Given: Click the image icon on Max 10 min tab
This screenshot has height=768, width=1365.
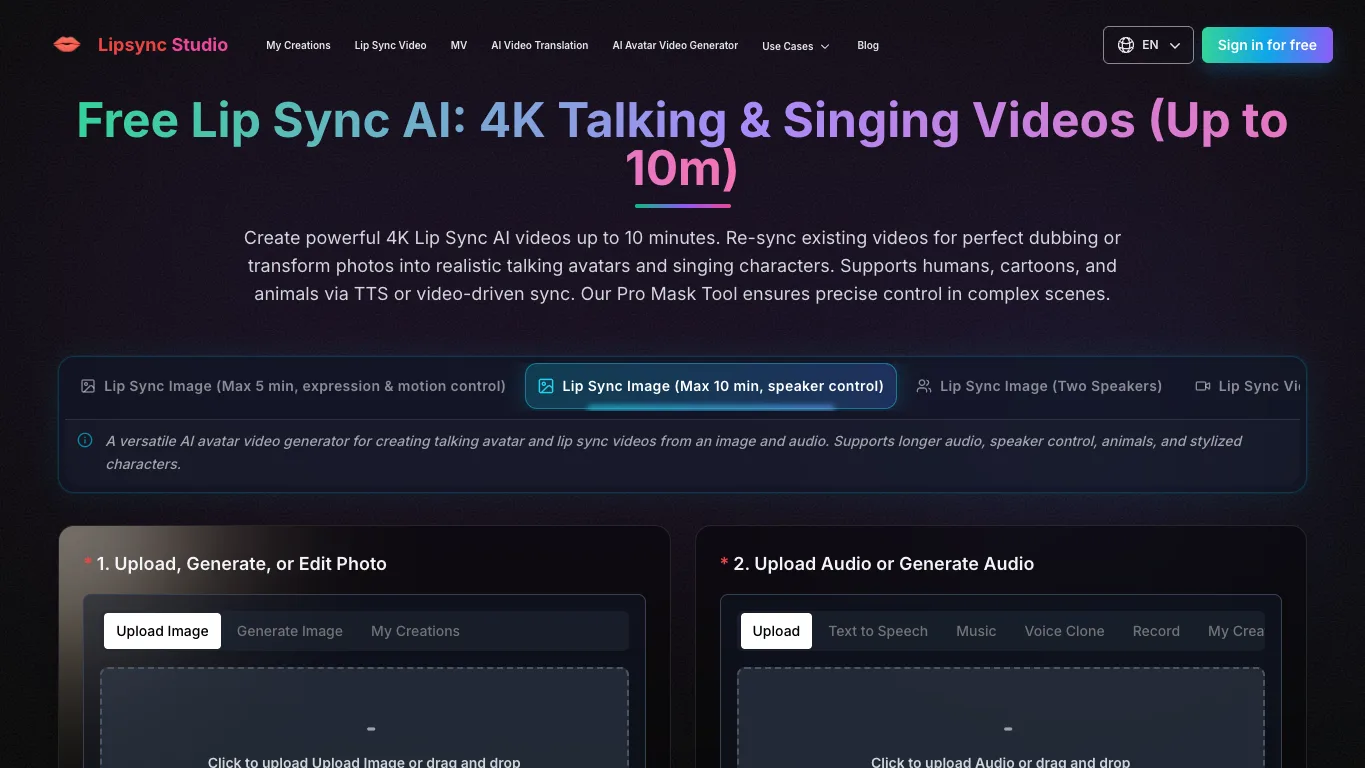Looking at the screenshot, I should pyautogui.click(x=546, y=386).
